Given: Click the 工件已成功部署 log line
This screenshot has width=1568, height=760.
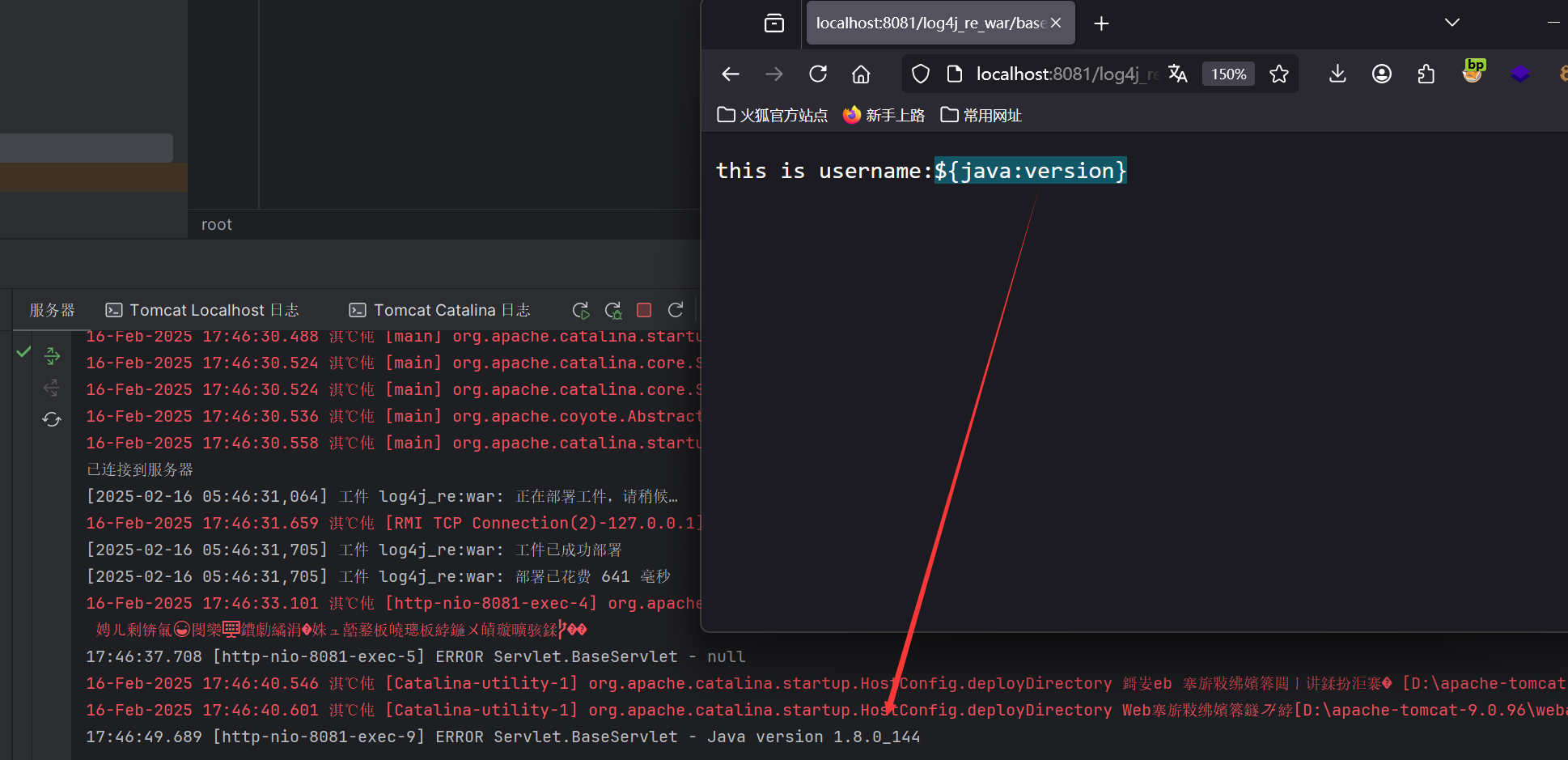Looking at the screenshot, I should [354, 550].
